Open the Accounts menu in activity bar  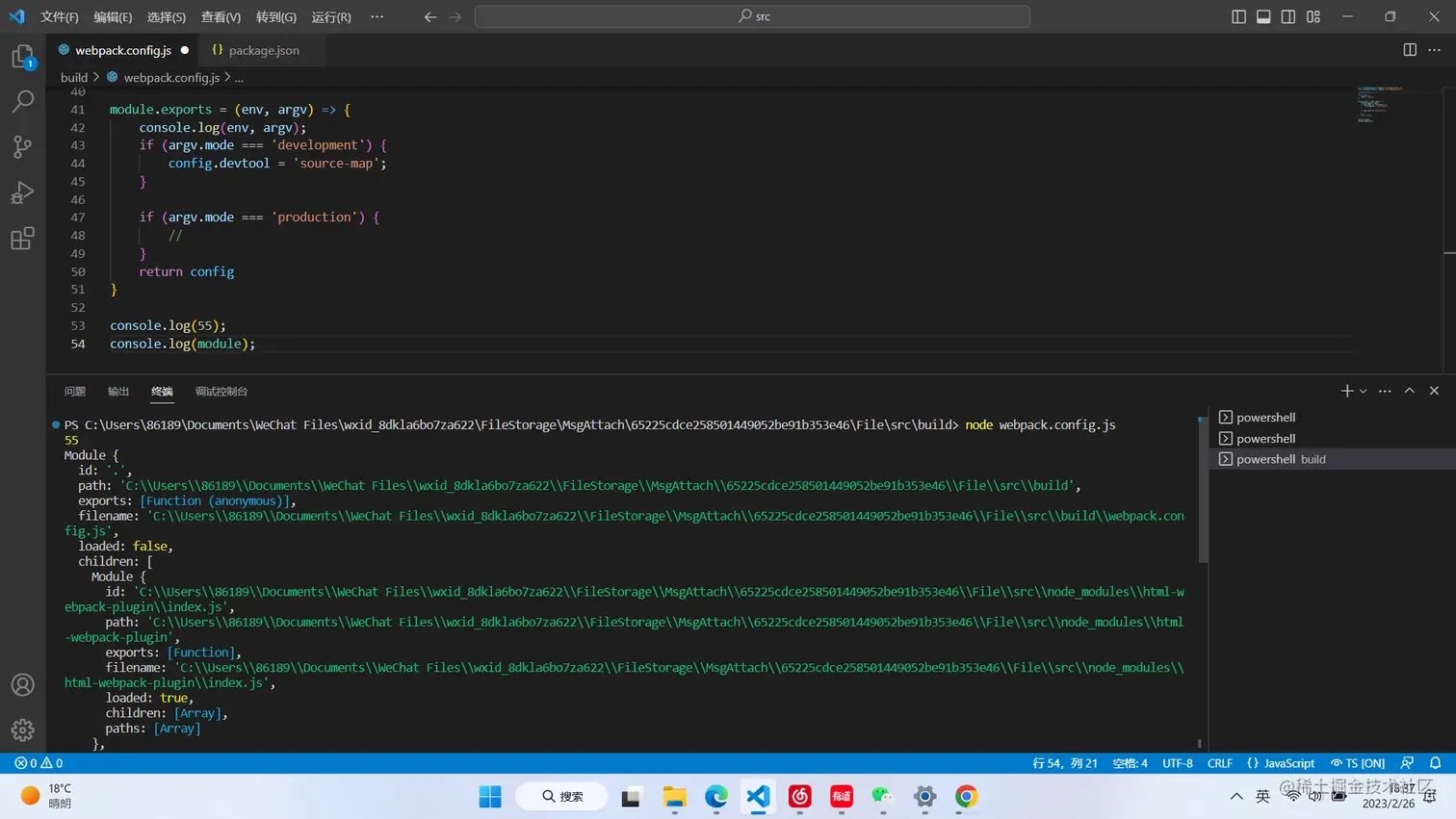pos(23,685)
